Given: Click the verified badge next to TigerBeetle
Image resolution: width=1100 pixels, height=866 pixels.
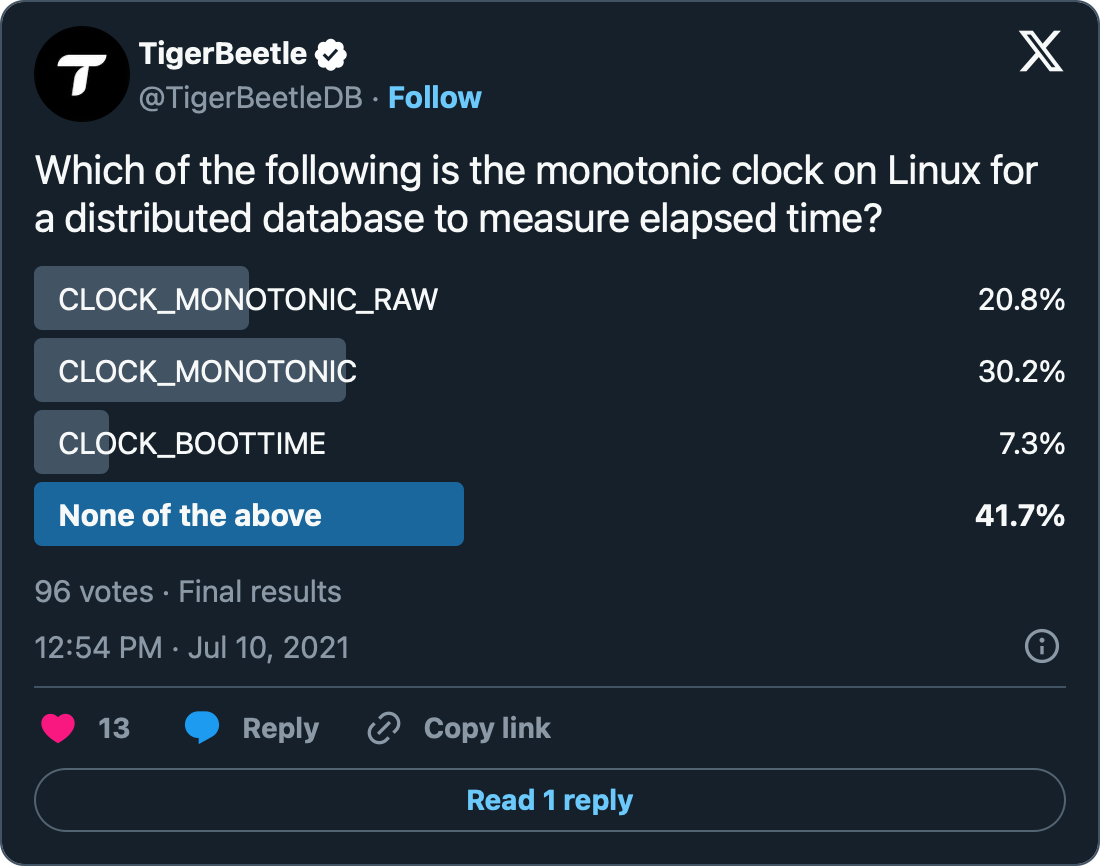Looking at the screenshot, I should pos(331,54).
